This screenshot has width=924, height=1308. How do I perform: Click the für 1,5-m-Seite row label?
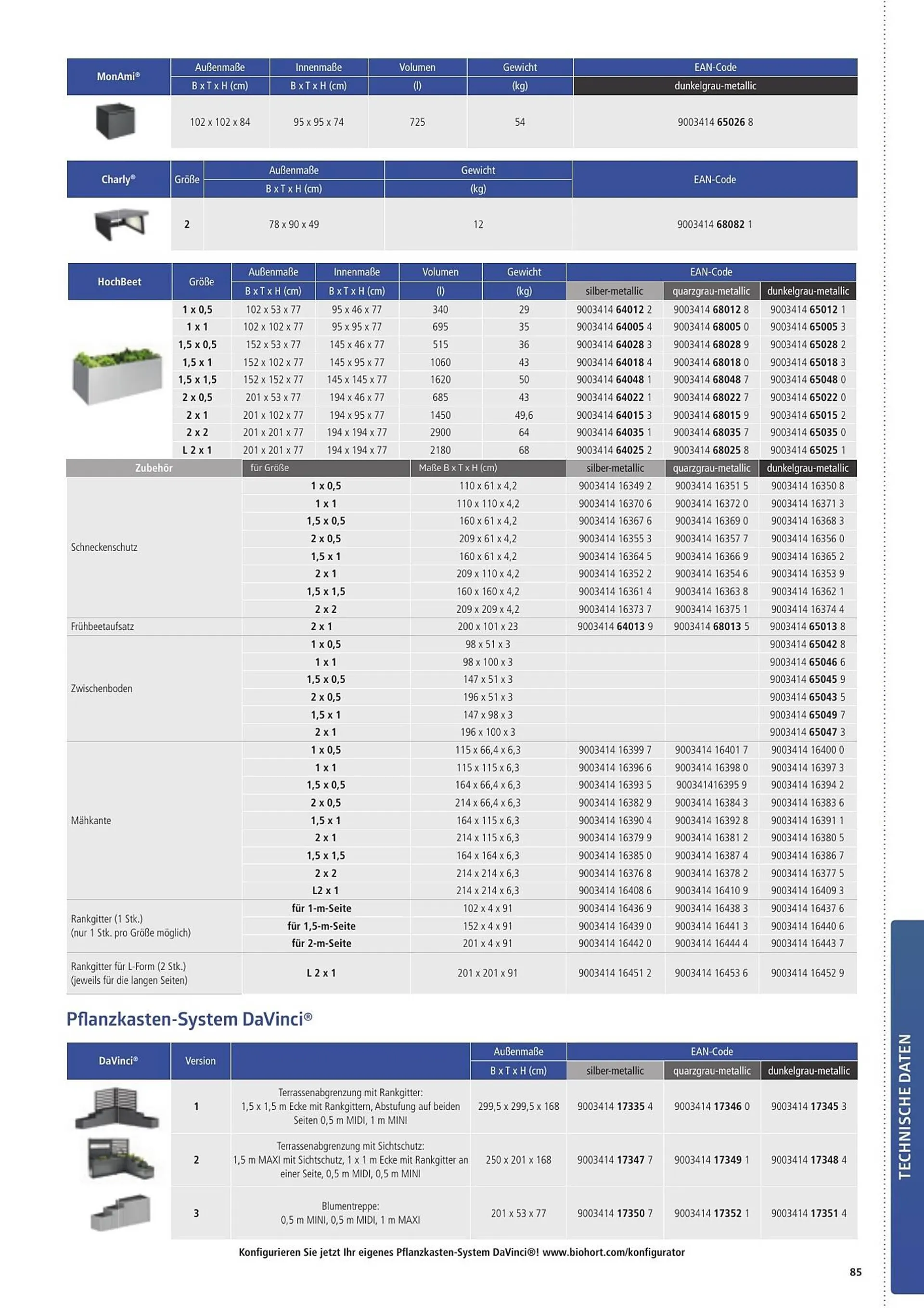[x=321, y=926]
